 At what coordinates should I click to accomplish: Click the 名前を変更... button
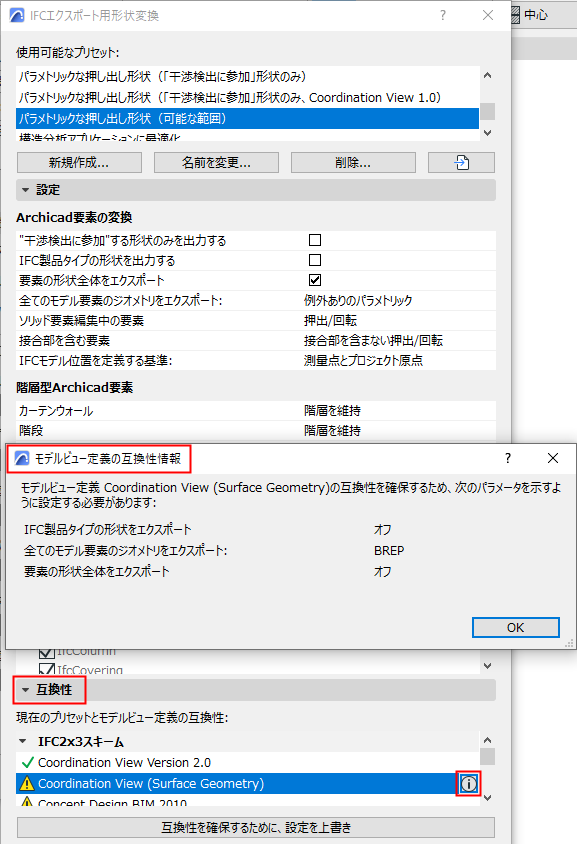coord(216,163)
